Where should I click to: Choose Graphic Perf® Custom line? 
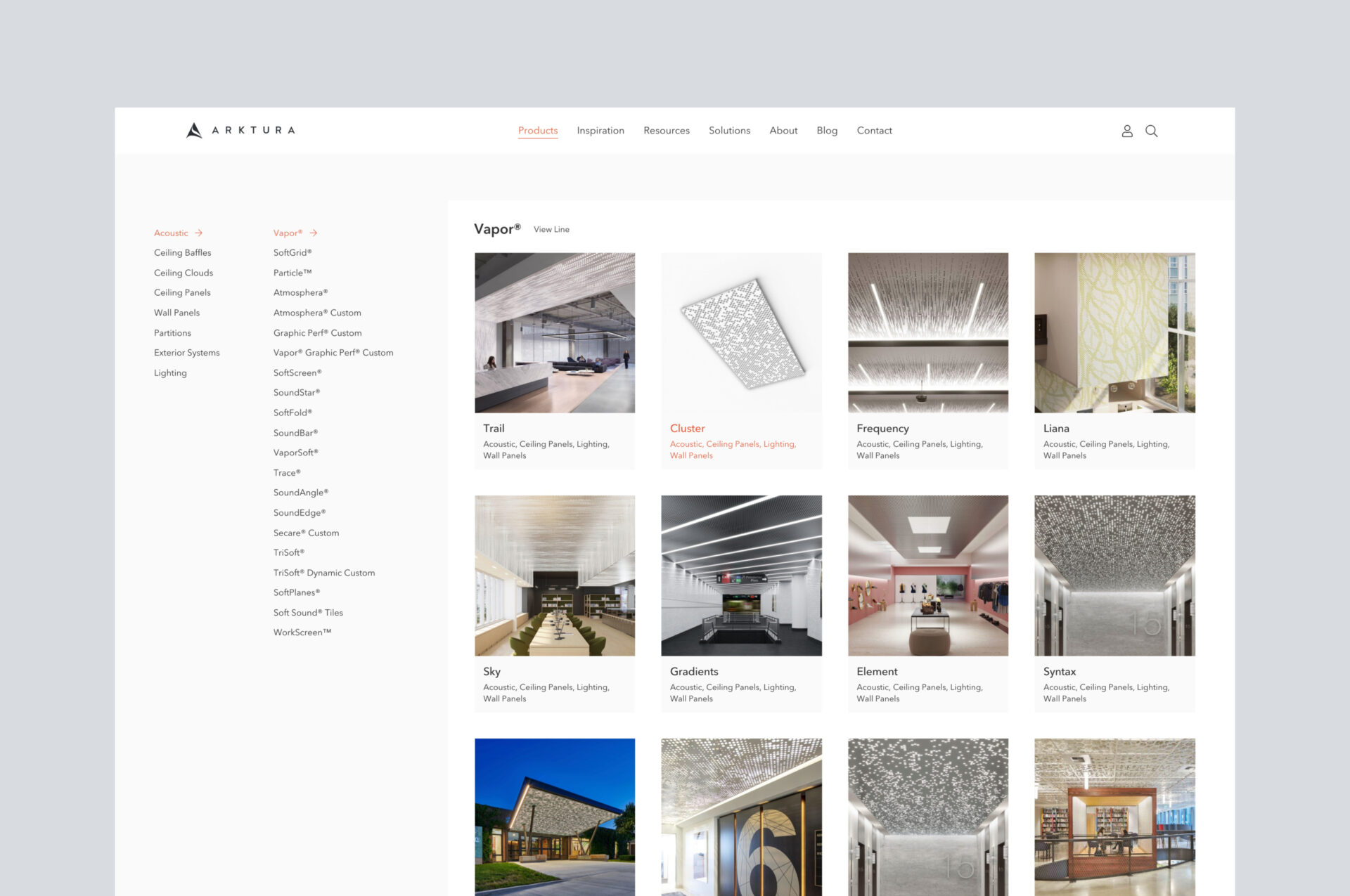point(318,333)
